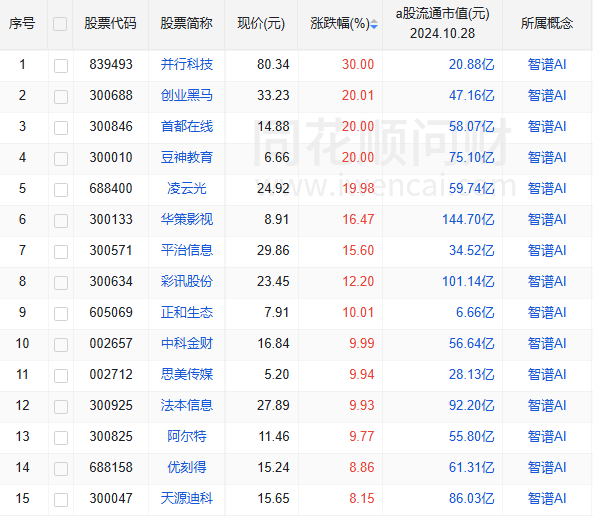Open 正和生态 stock link
This screenshot has width=593, height=516.
click(x=187, y=312)
